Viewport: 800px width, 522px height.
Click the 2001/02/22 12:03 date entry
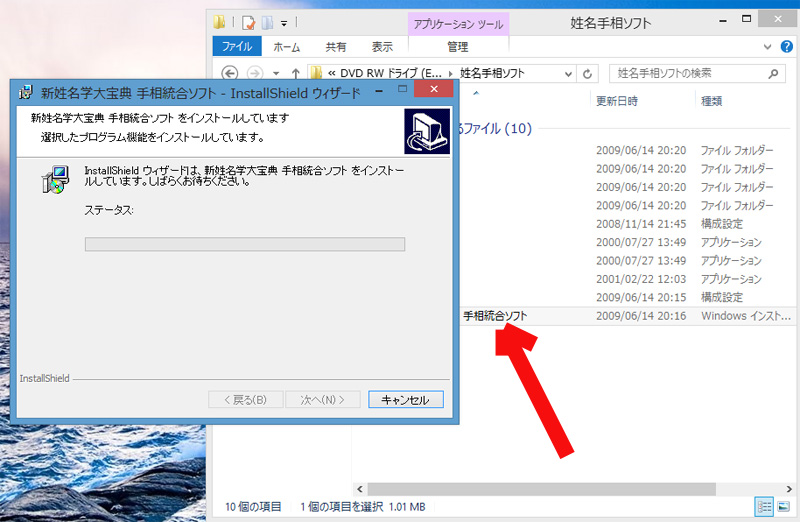(641, 279)
